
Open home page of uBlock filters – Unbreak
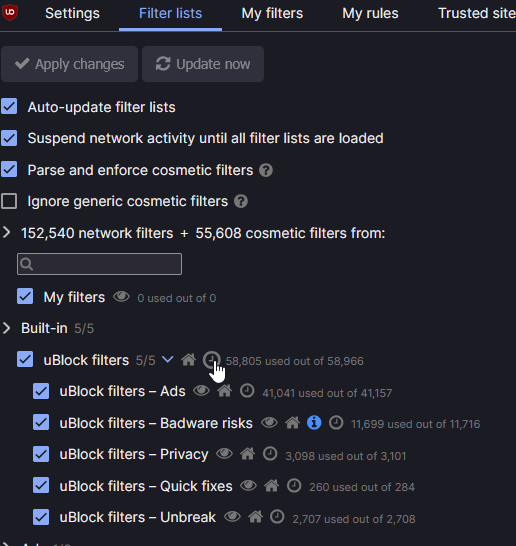pyautogui.click(x=256, y=517)
